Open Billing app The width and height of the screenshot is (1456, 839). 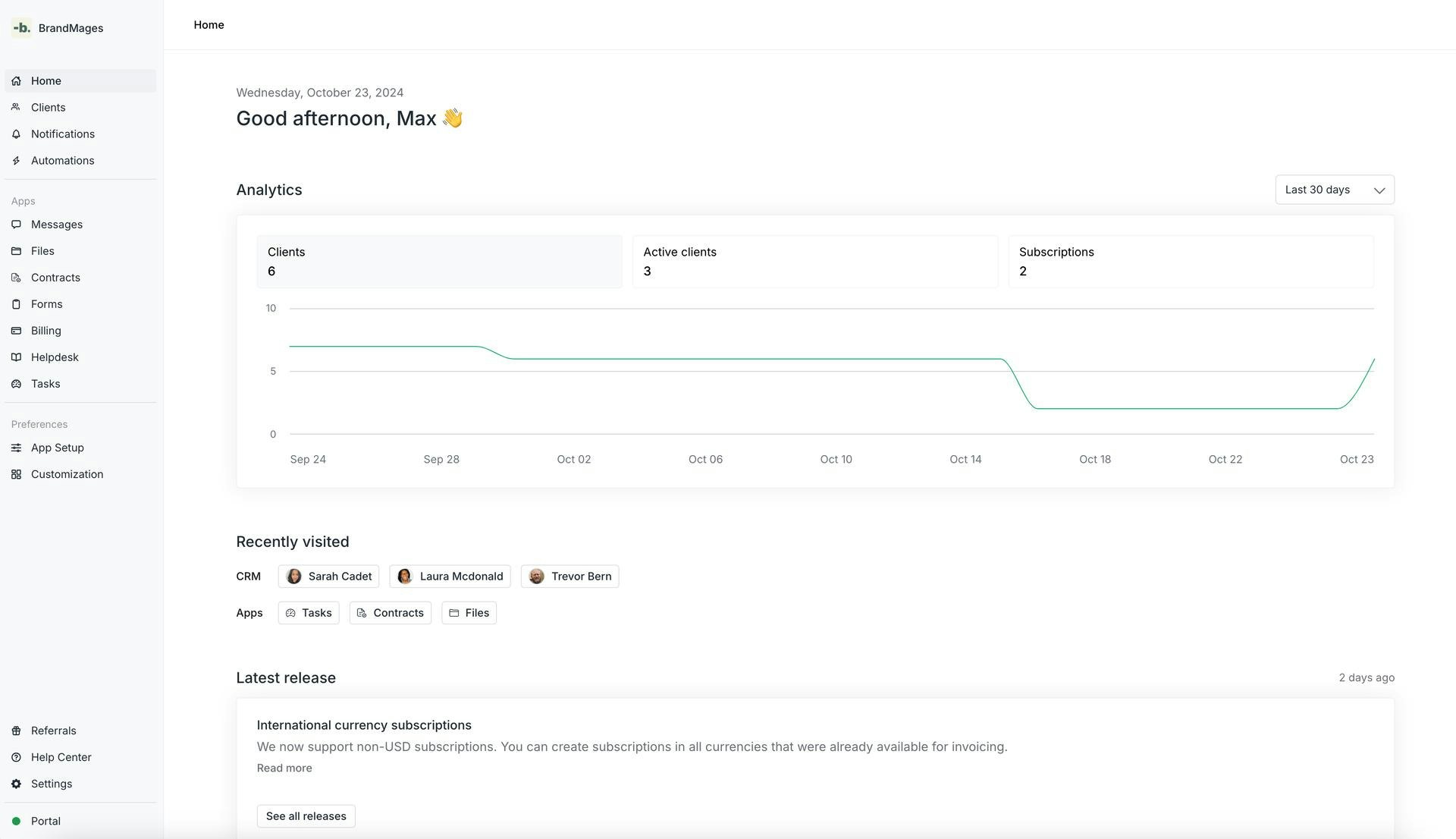[x=80, y=331]
